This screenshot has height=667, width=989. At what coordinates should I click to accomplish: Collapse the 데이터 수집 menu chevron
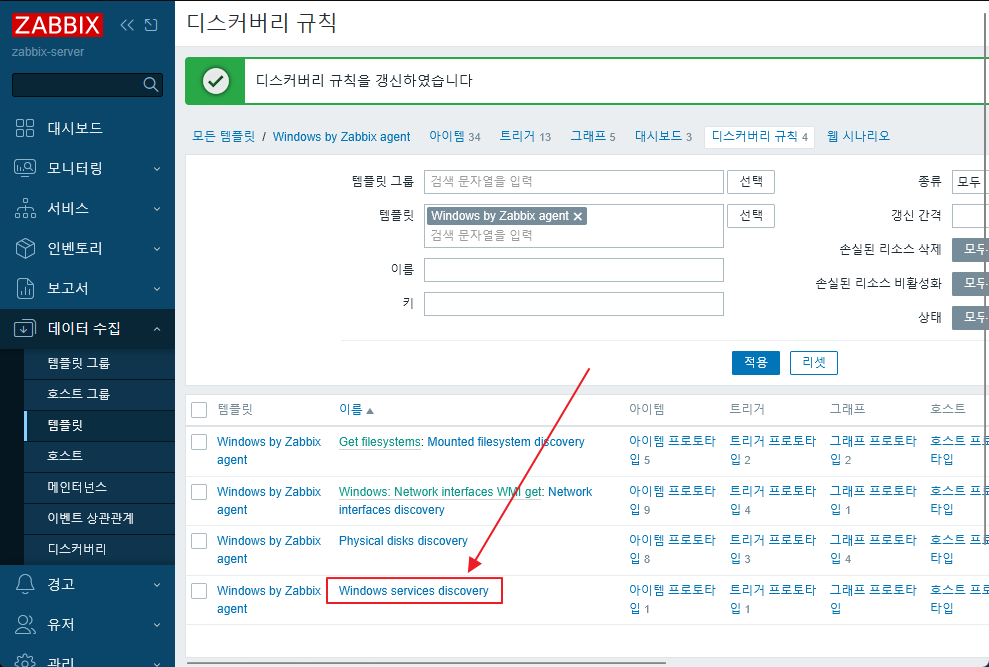[x=157, y=329]
